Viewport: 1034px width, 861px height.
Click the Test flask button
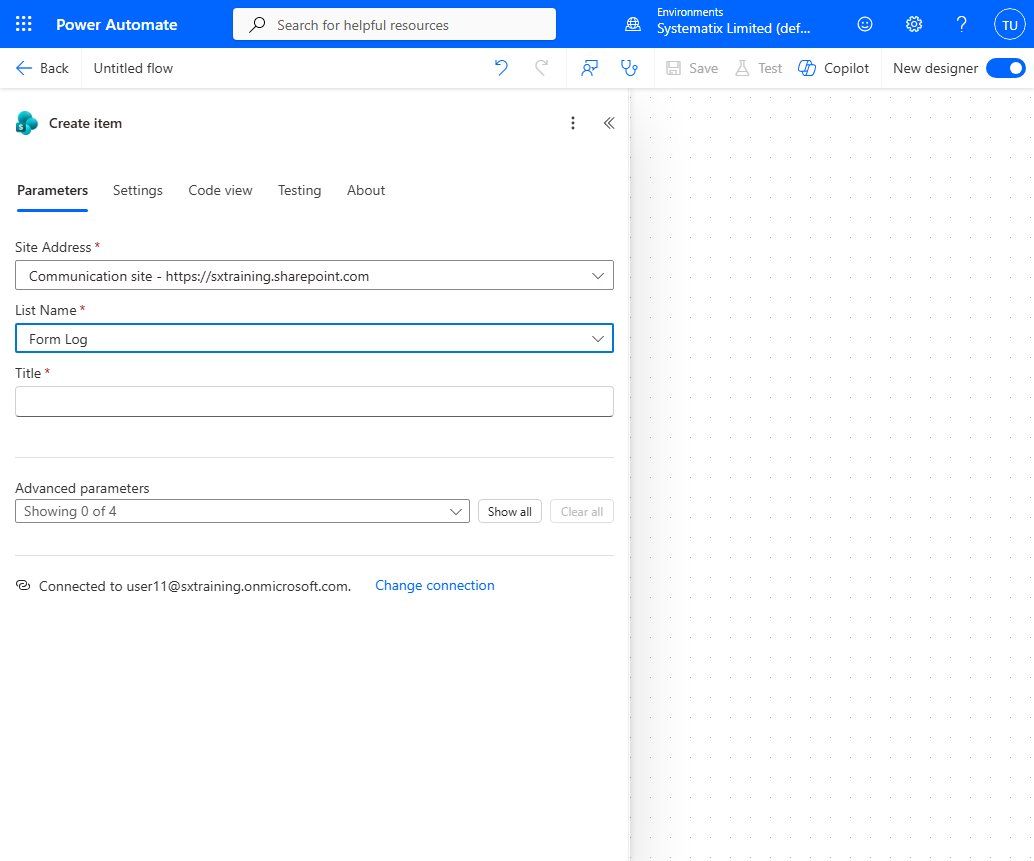tap(758, 68)
